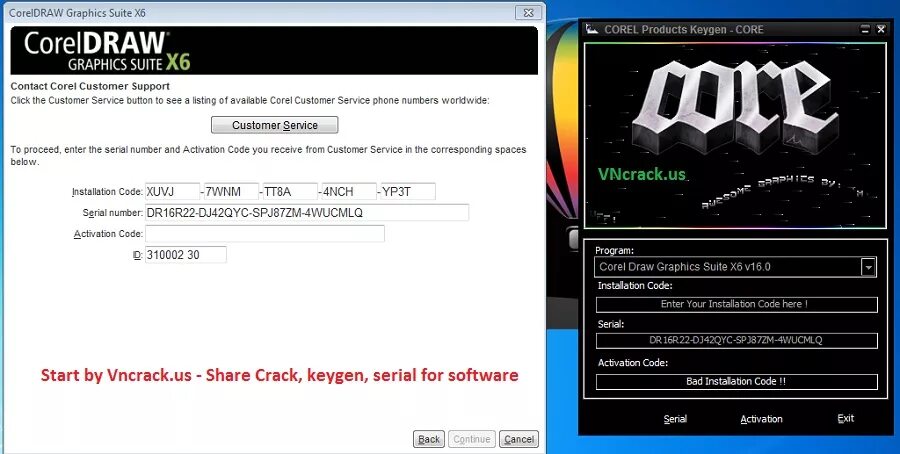900x454 pixels.
Task: Click the keygen title bar app icon
Action: (592, 29)
